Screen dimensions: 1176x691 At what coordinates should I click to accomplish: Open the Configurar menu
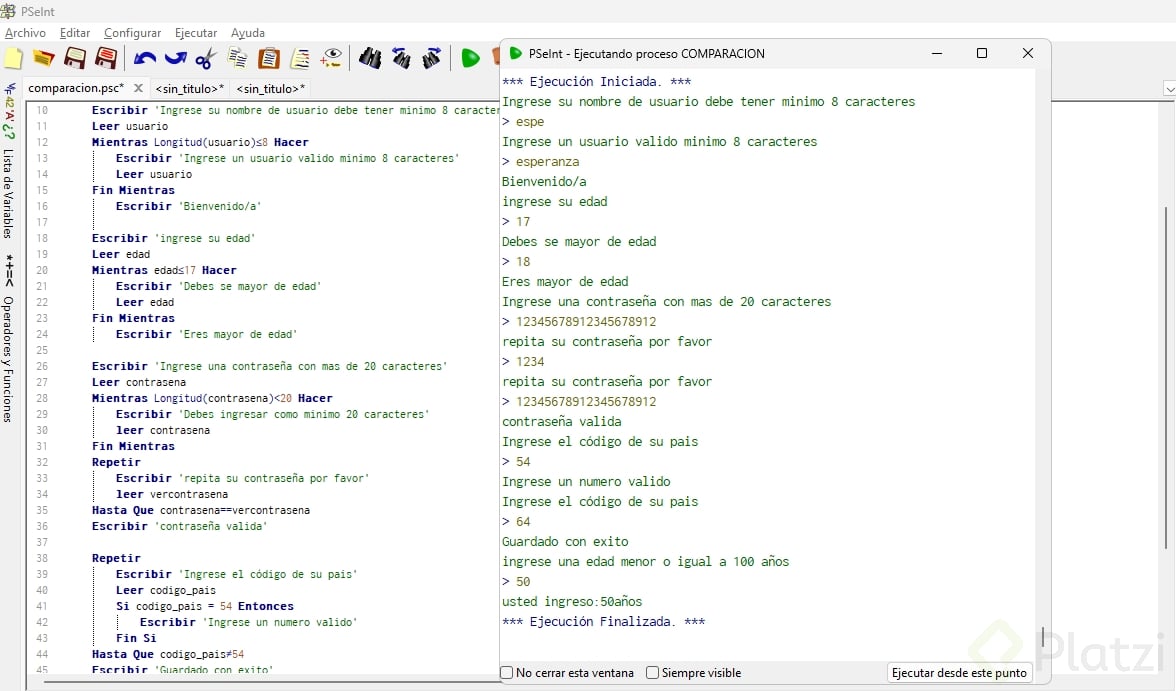(133, 33)
